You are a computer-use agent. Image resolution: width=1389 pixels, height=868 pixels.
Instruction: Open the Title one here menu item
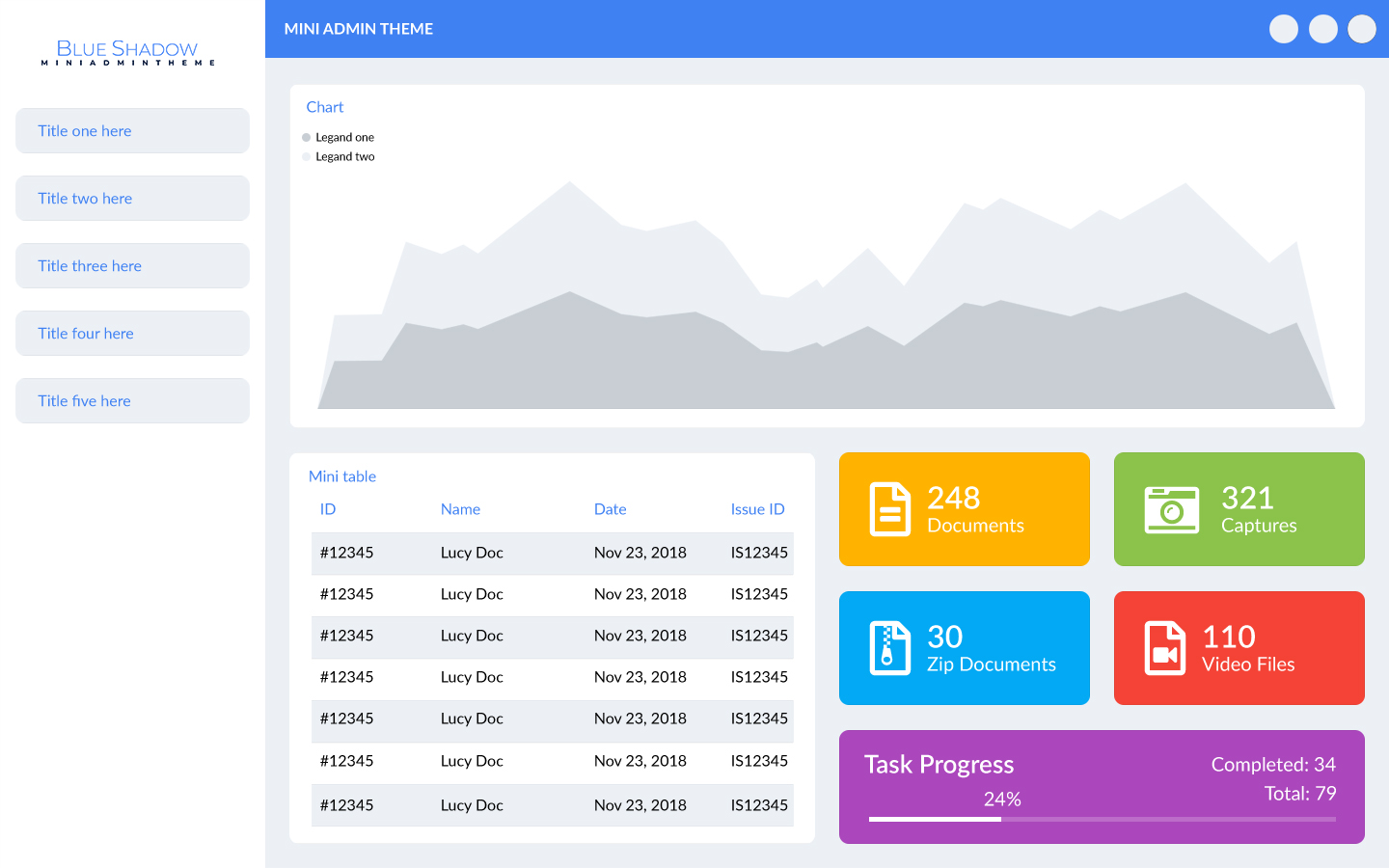(132, 131)
